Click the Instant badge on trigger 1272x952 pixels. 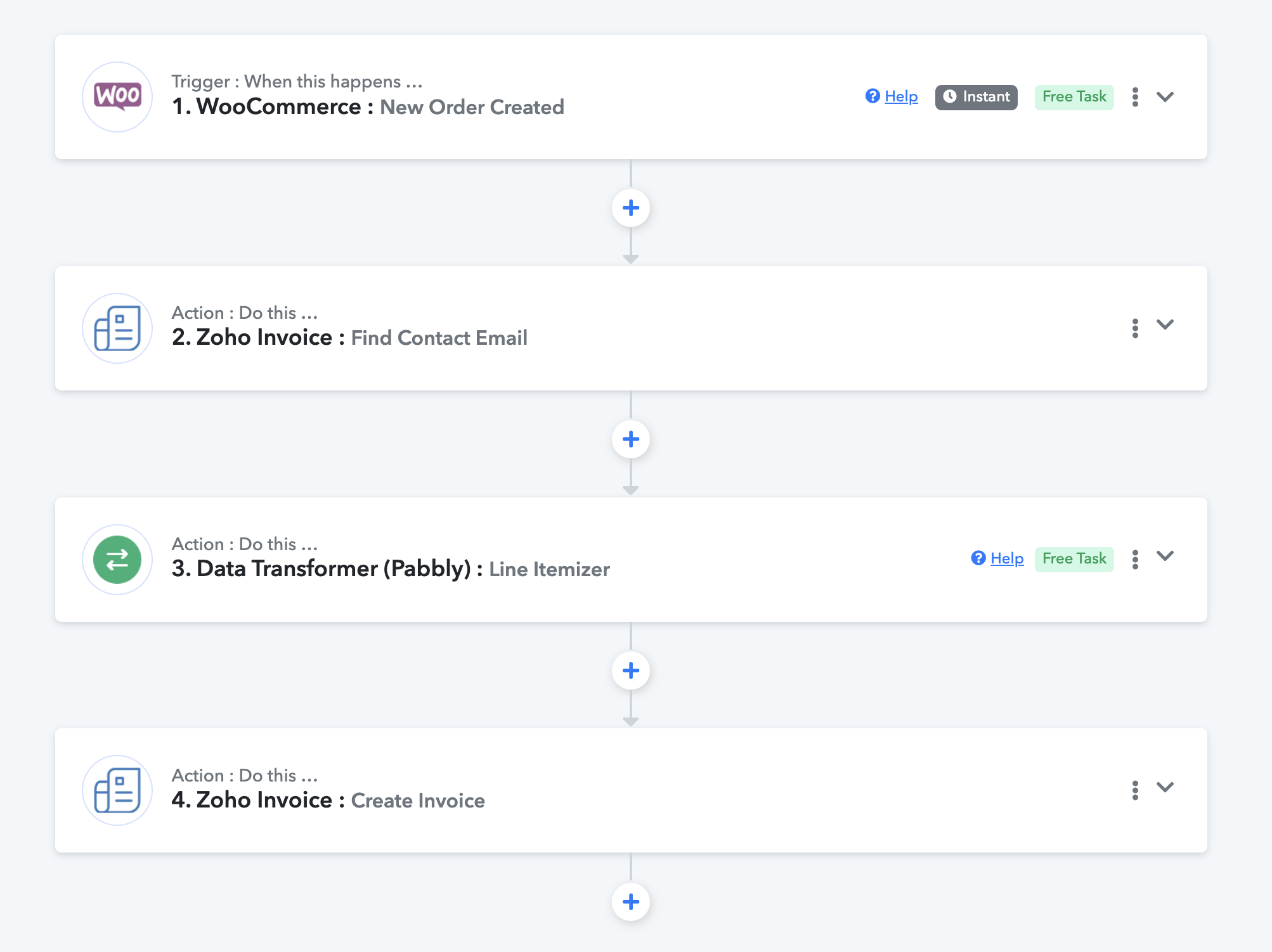coord(977,97)
